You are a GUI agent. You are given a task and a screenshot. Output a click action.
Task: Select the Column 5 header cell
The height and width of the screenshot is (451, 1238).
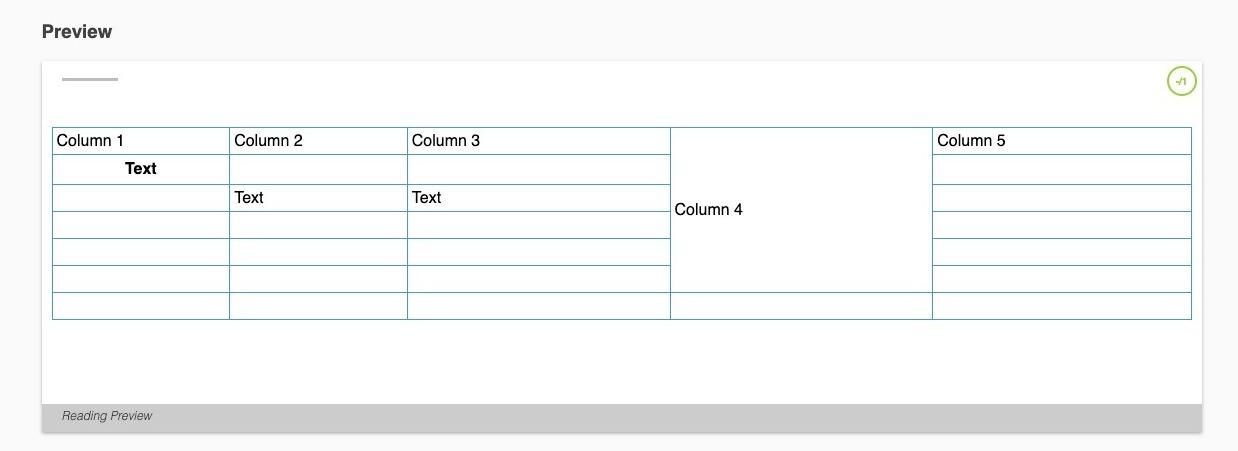[x=1062, y=141]
